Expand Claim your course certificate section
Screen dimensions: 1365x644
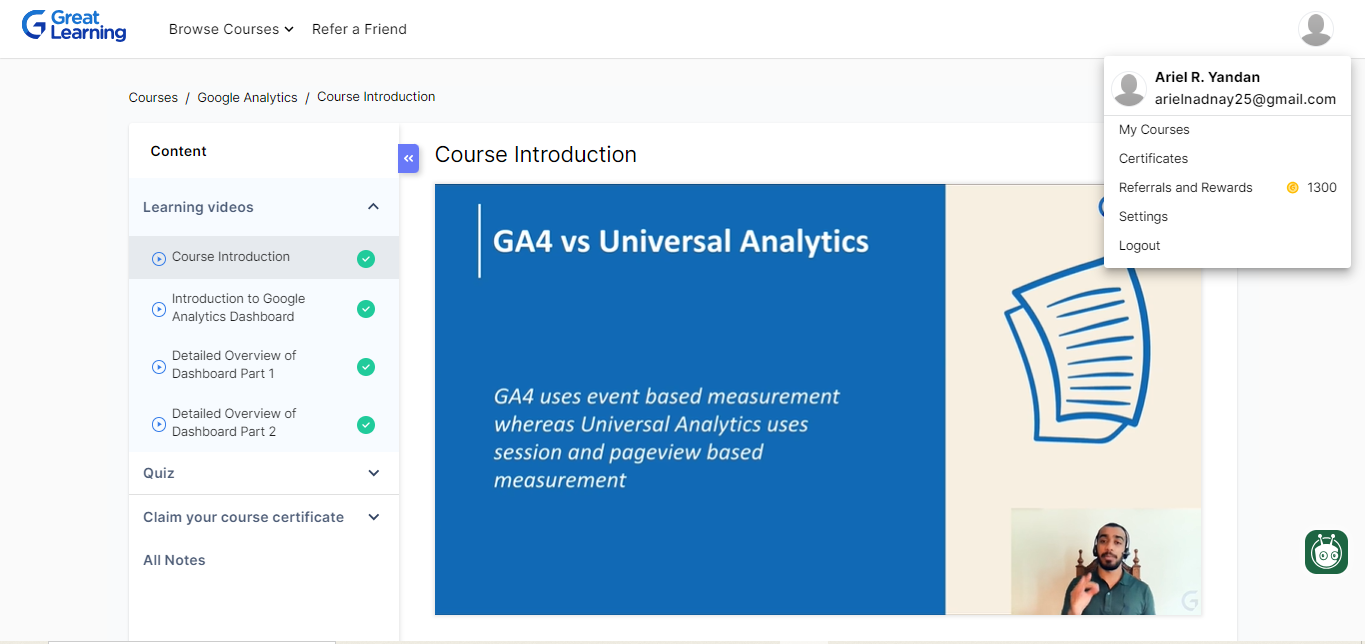373,517
